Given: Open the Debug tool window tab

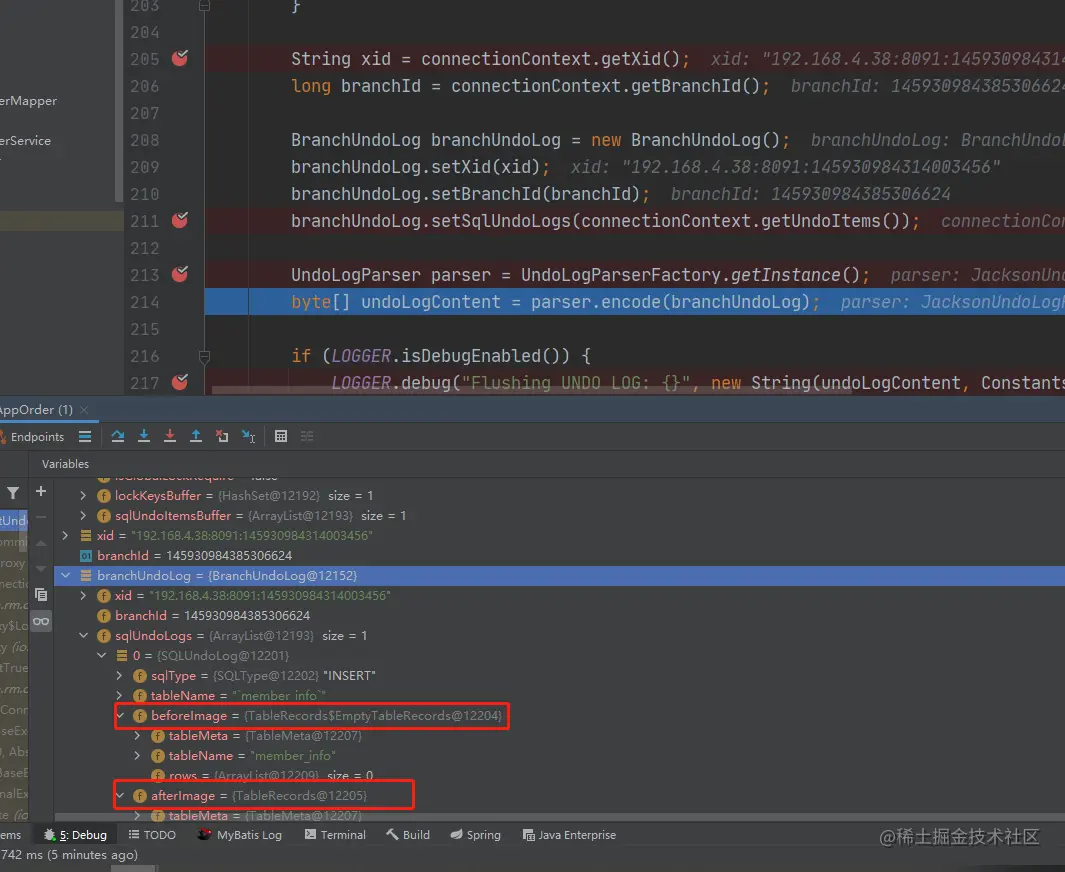Looking at the screenshot, I should (75, 835).
